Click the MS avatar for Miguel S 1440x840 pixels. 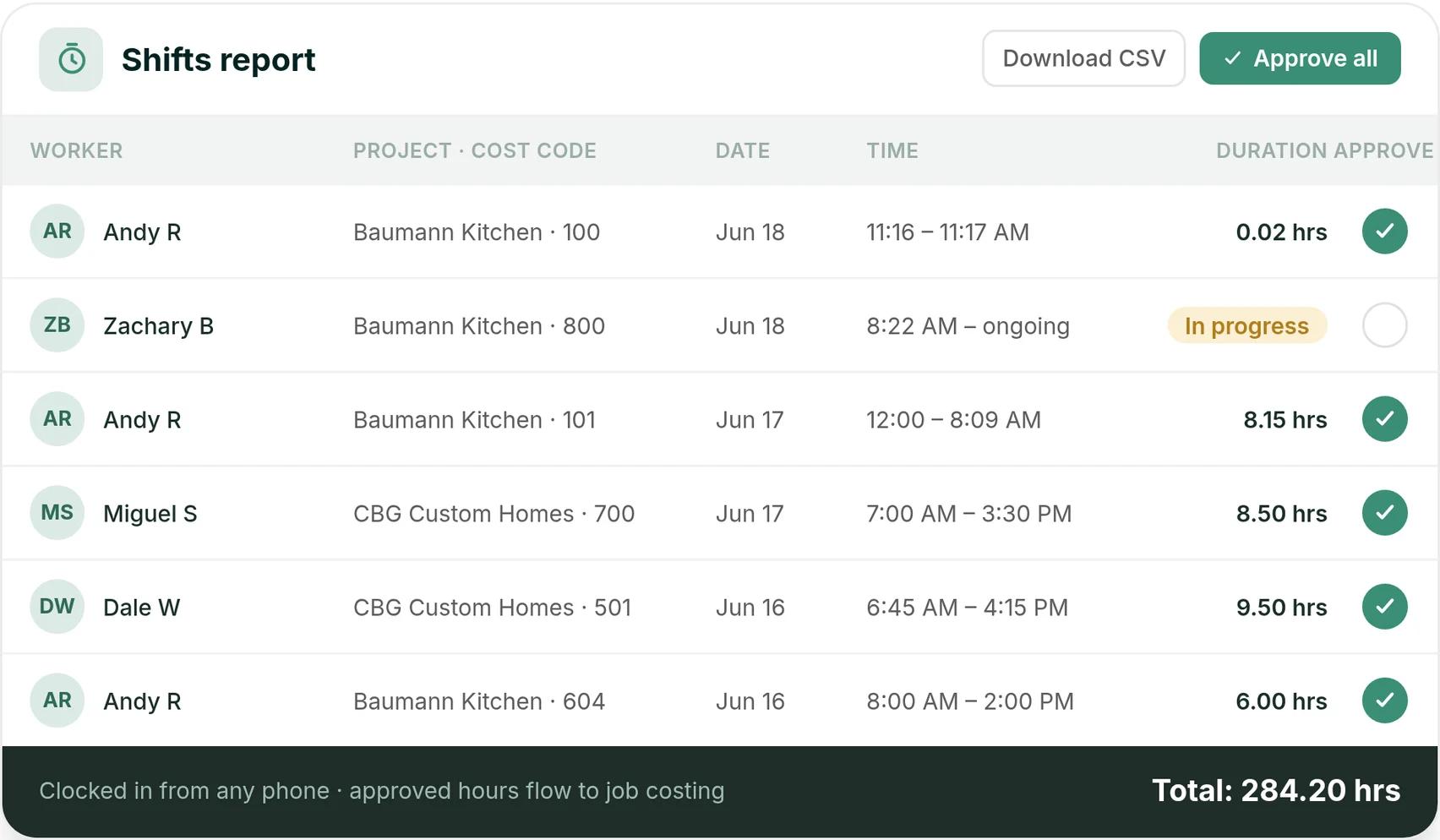57,513
